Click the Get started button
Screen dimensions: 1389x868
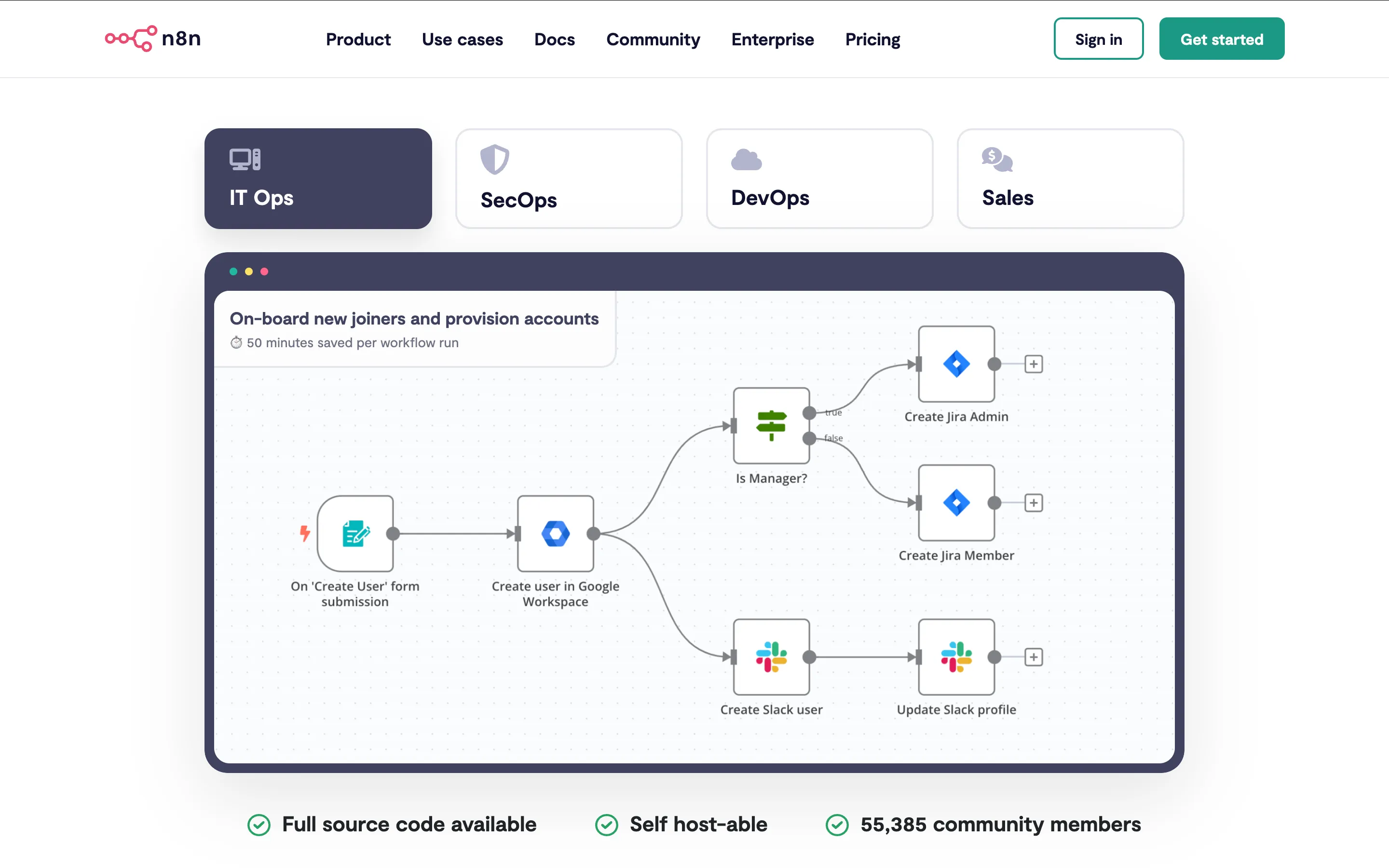point(1221,39)
